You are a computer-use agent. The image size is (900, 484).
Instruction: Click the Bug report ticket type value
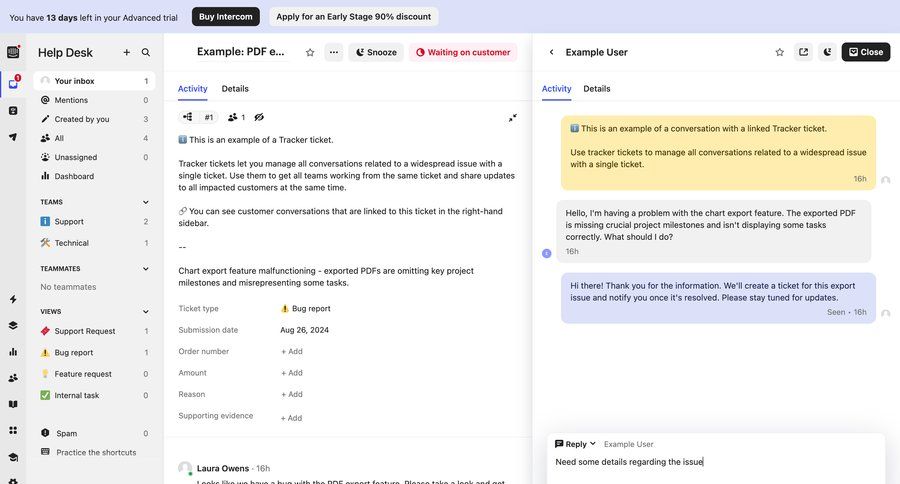[305, 308]
